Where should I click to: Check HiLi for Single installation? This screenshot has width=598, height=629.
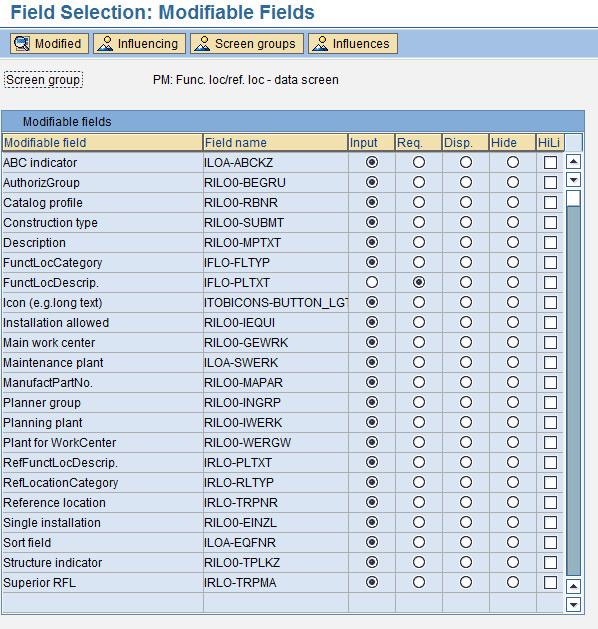[x=550, y=522]
